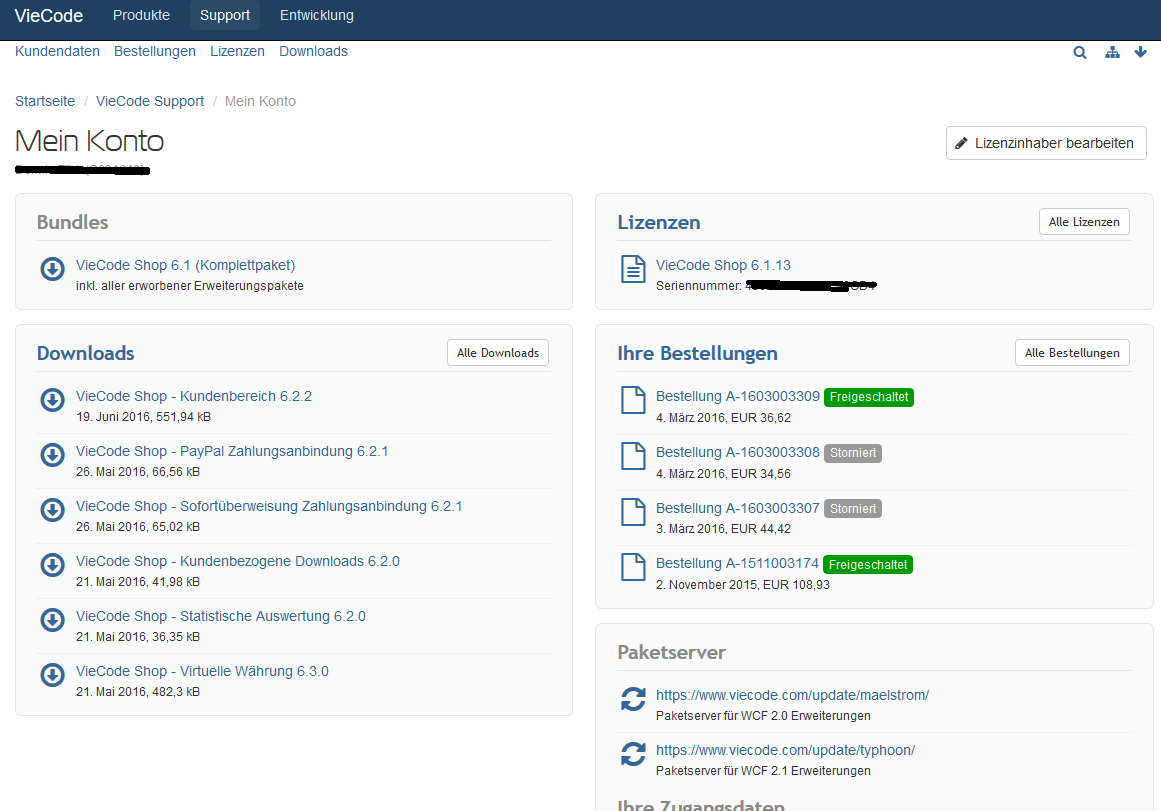Image resolution: width=1161 pixels, height=811 pixels.
Task: Click the search magnifier icon
Action: [1080, 53]
